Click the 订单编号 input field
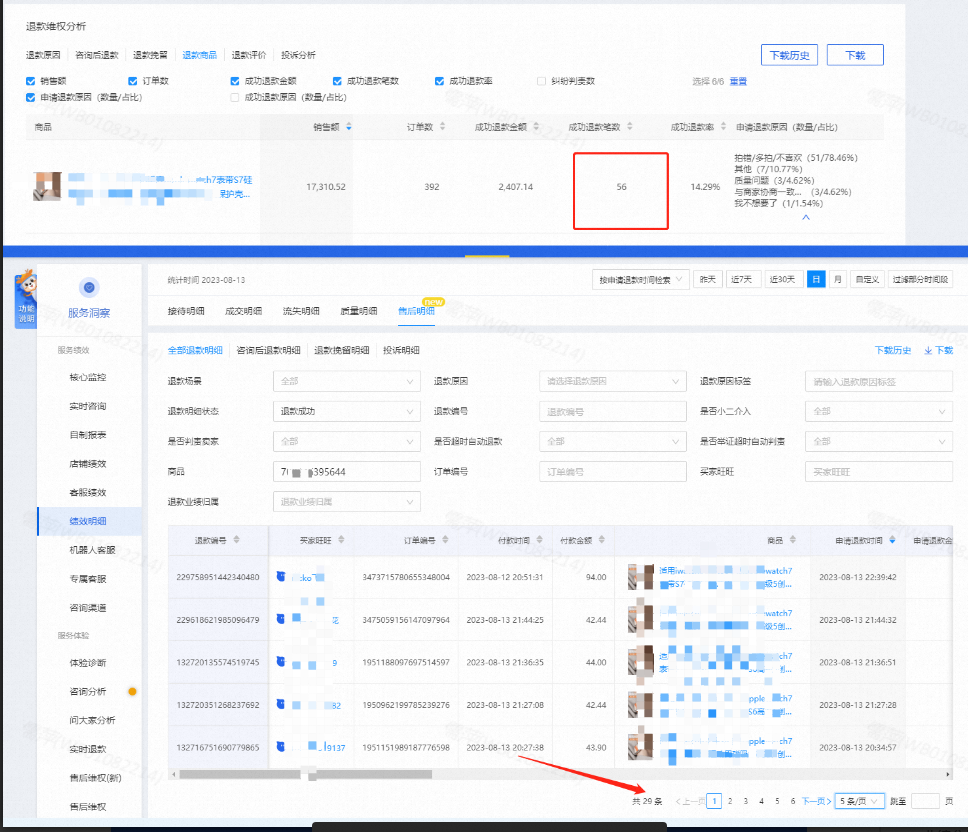Viewport: 968px width, 832px height. click(x=612, y=472)
